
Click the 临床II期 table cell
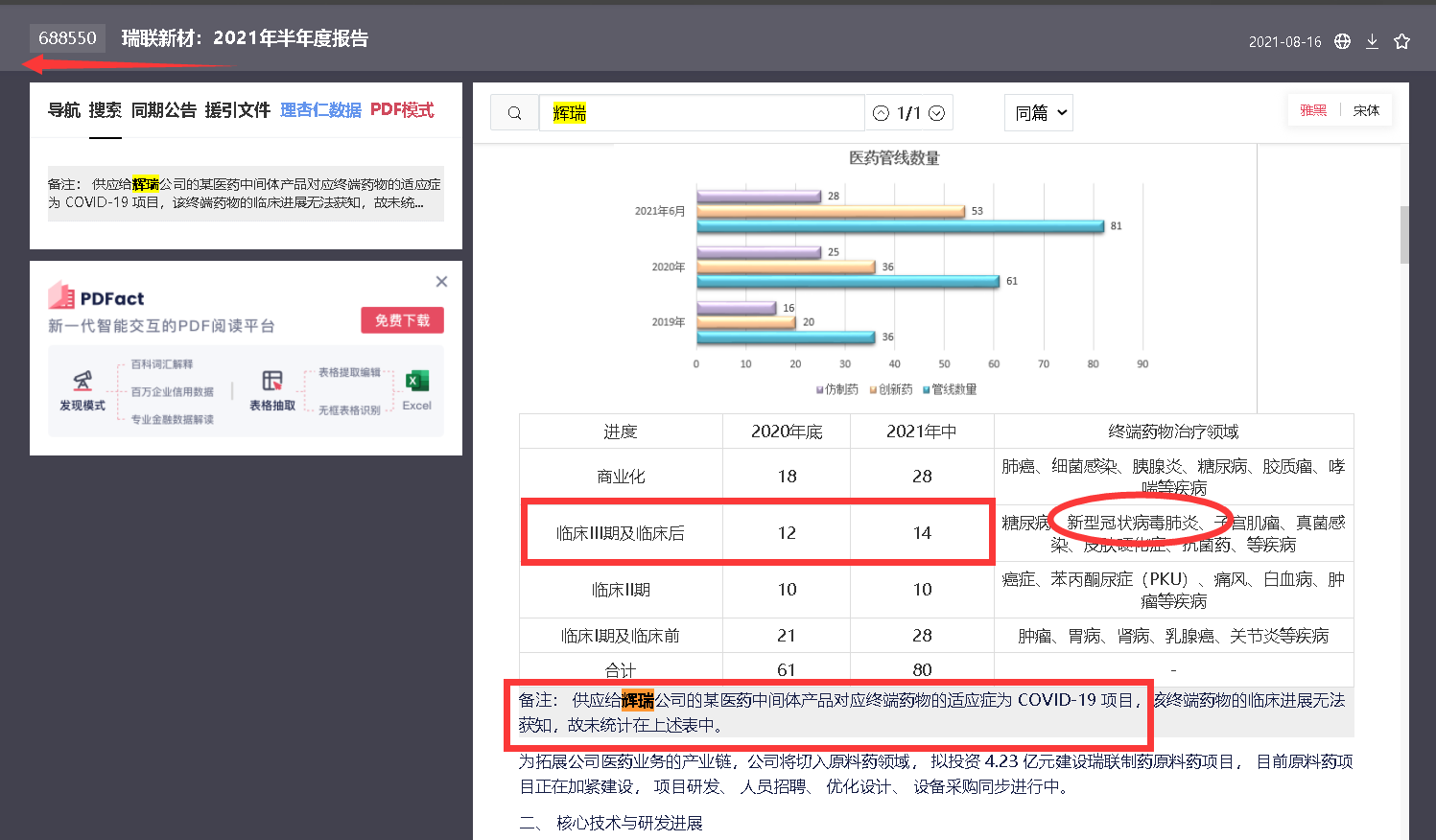point(621,590)
